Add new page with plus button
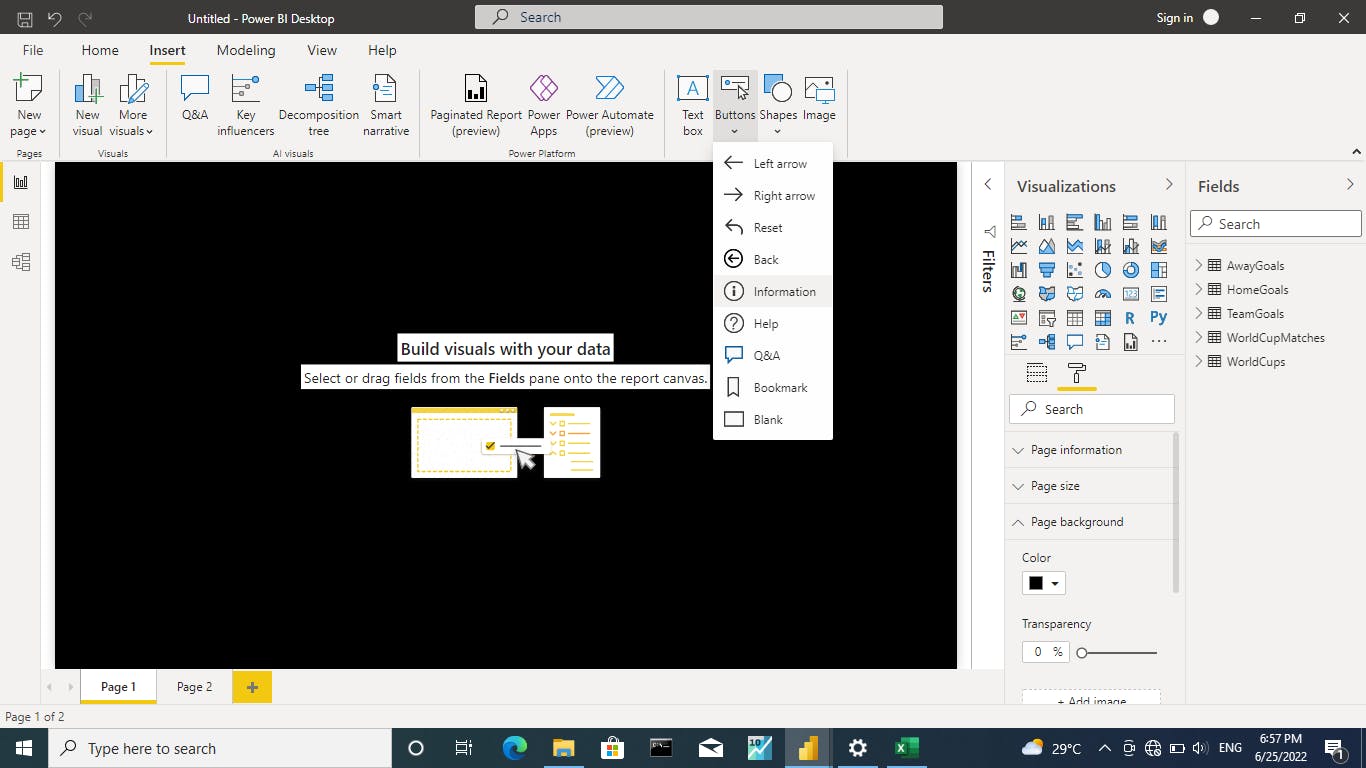The width and height of the screenshot is (1366, 768). point(252,687)
